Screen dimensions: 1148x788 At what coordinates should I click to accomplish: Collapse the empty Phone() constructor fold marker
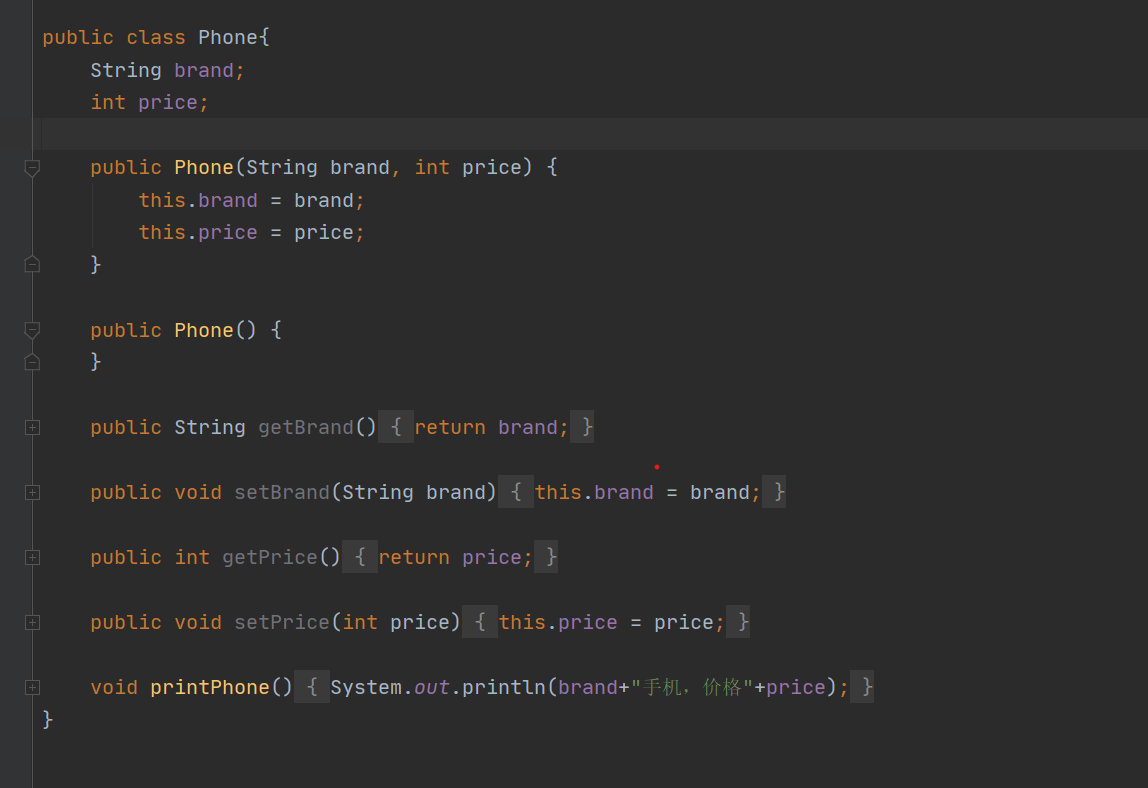click(32, 330)
